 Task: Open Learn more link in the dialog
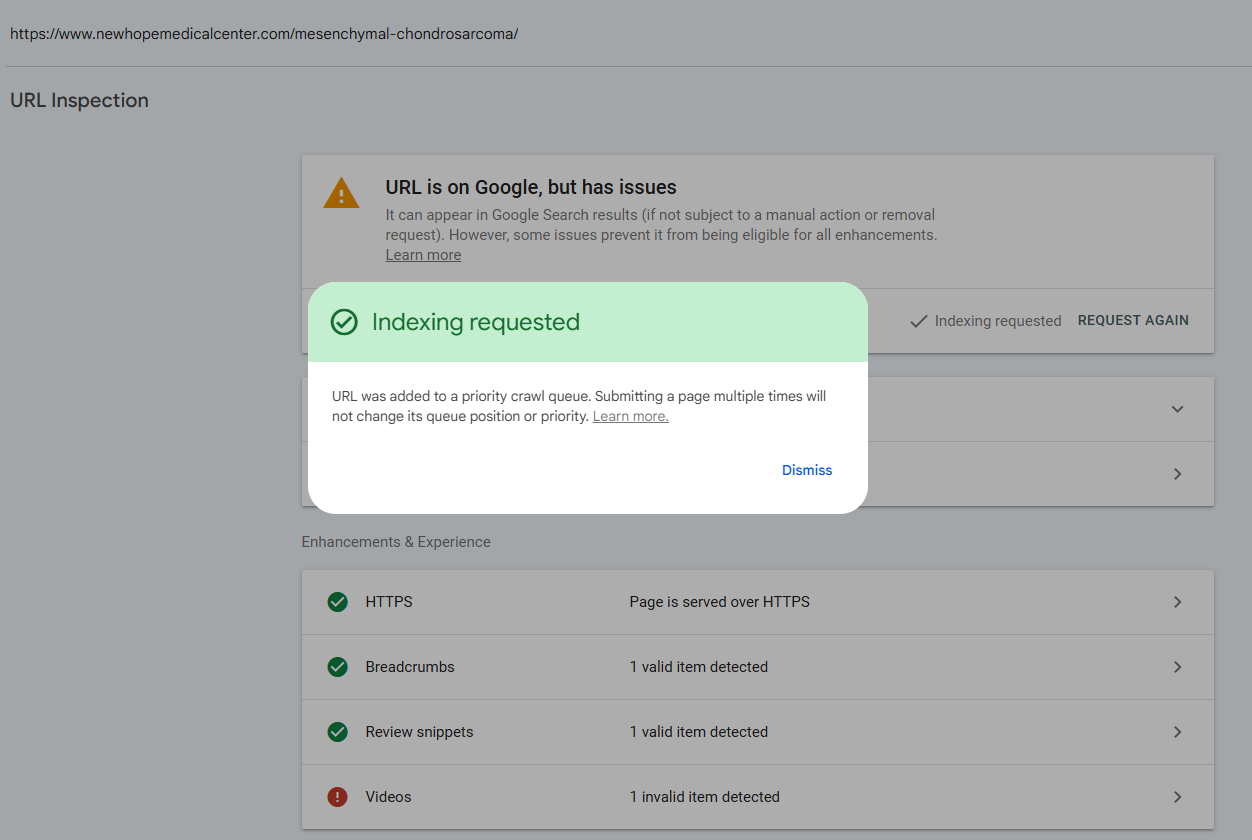pos(630,416)
